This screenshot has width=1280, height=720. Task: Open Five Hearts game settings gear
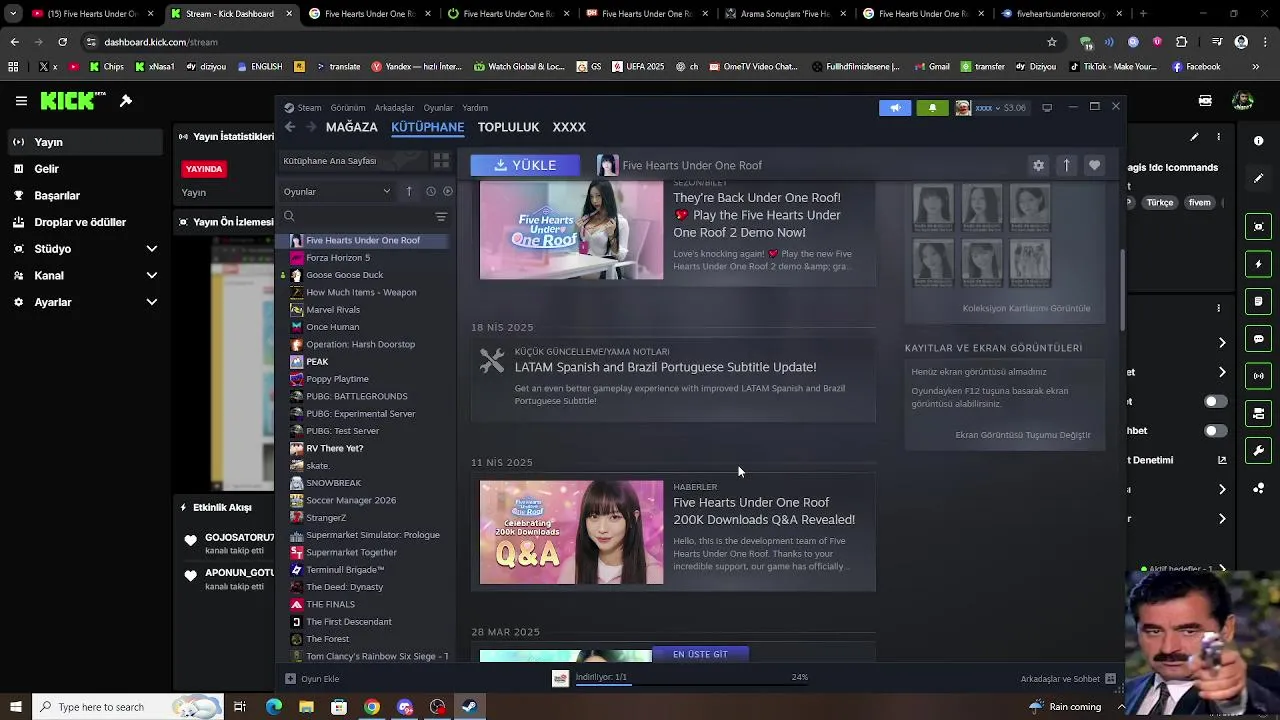[x=1038, y=165]
